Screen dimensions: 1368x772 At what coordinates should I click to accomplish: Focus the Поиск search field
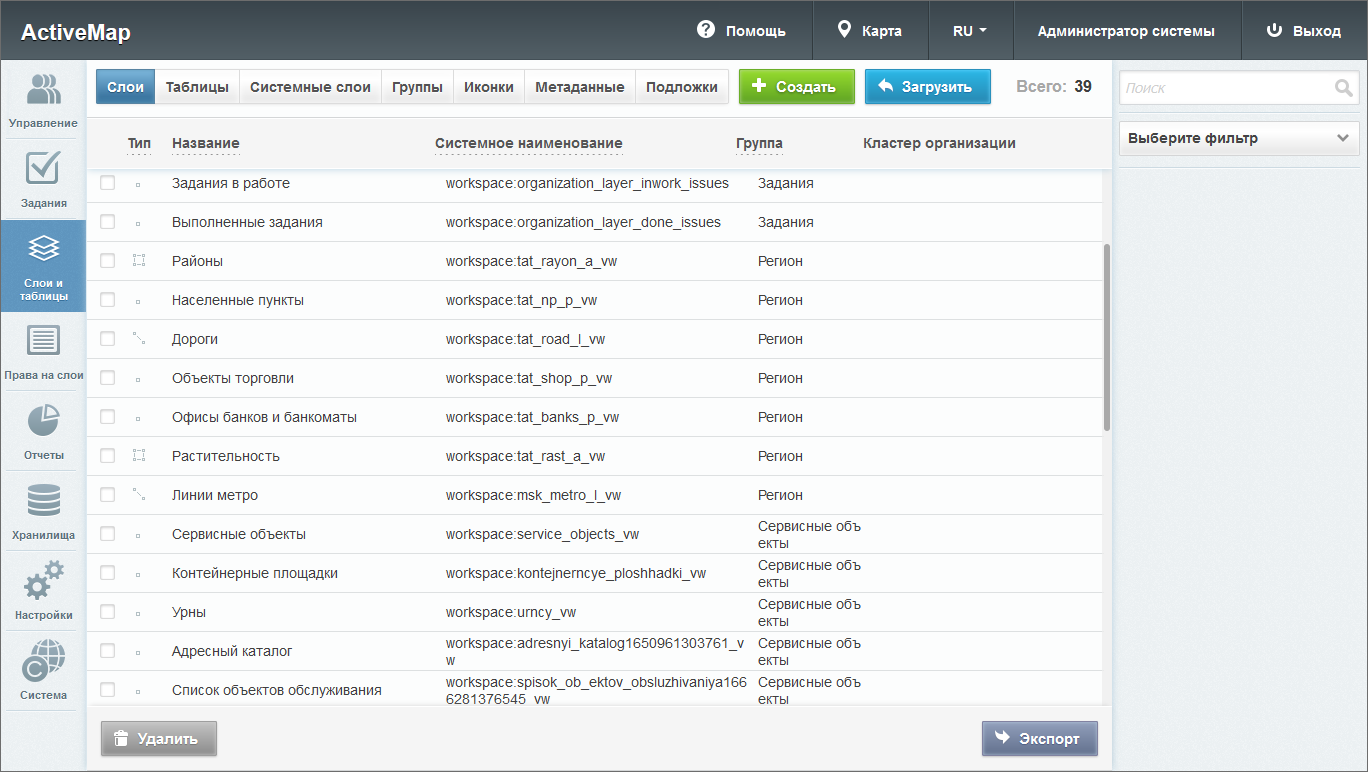coord(1226,88)
